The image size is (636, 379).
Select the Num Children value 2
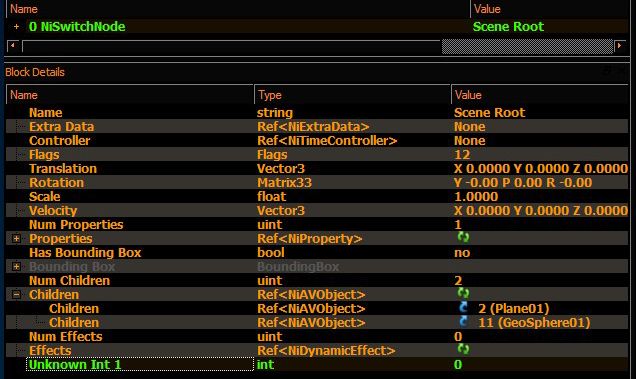(x=458, y=280)
